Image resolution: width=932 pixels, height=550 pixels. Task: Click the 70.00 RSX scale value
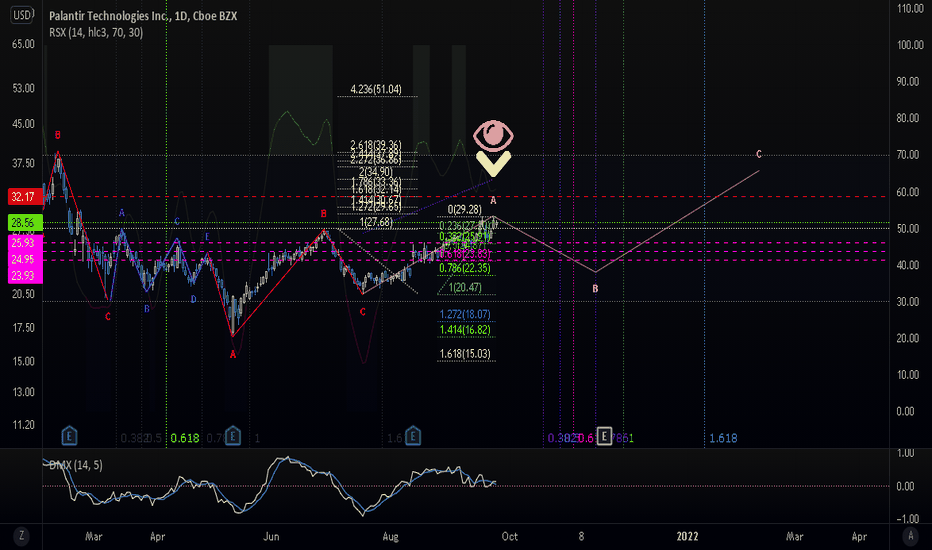[x=908, y=155]
